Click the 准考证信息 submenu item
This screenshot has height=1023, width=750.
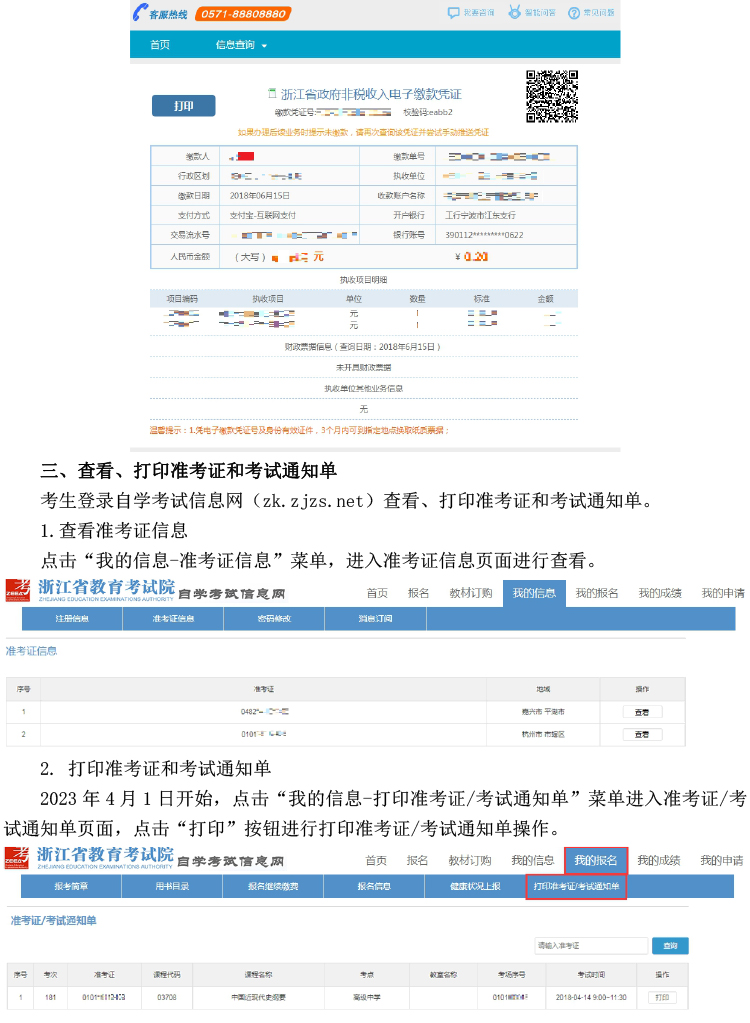[x=173, y=618]
